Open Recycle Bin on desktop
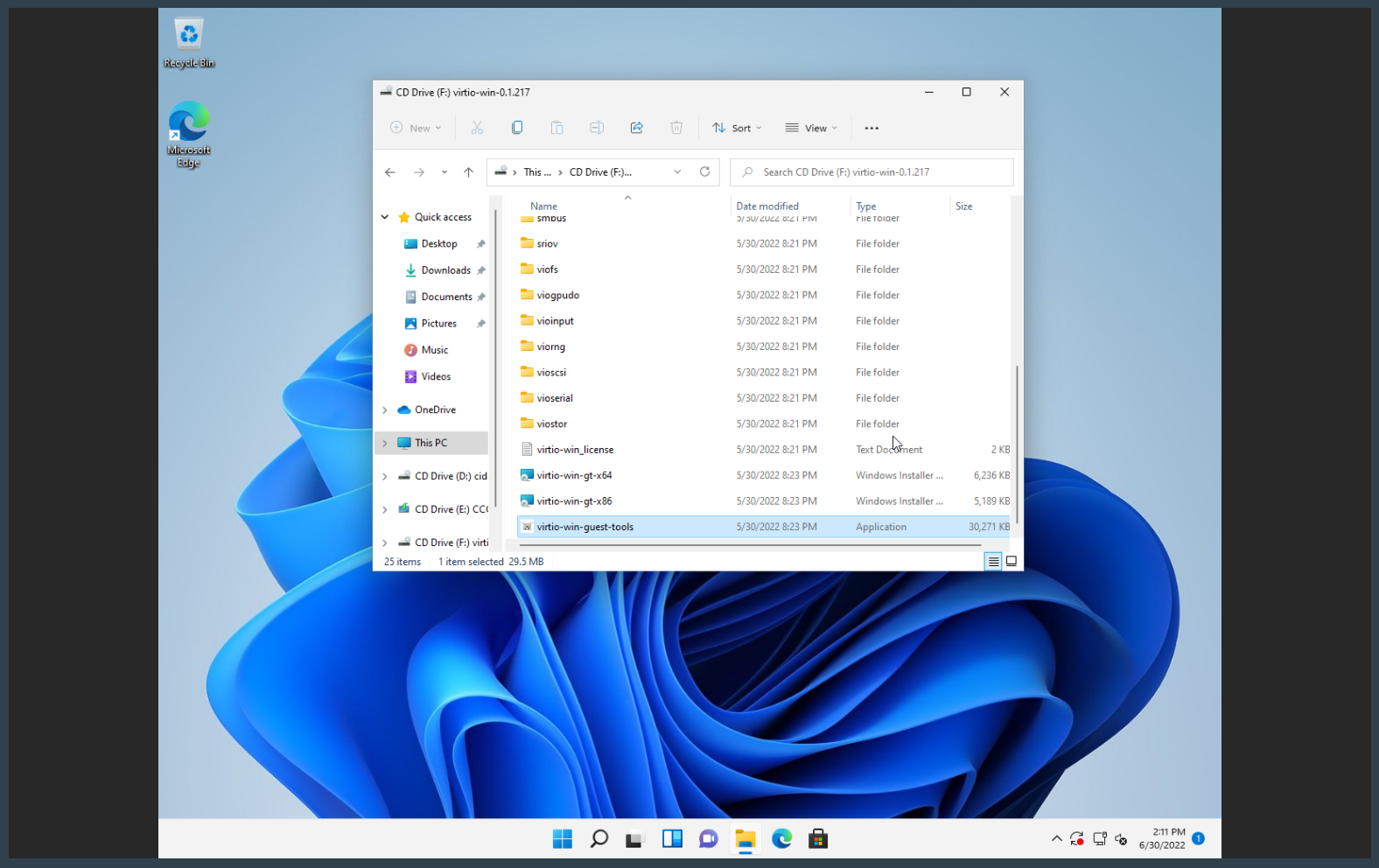Viewport: 1379px width, 868px height. (x=189, y=42)
